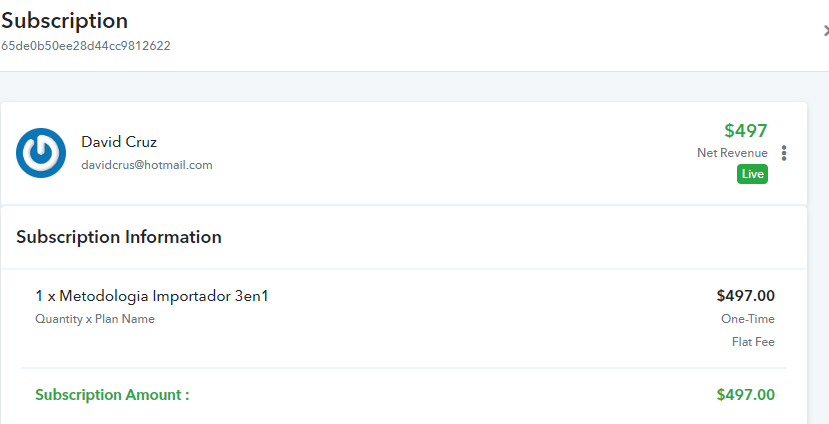Close the Subscription panel
This screenshot has height=424, width=829.
(826, 31)
